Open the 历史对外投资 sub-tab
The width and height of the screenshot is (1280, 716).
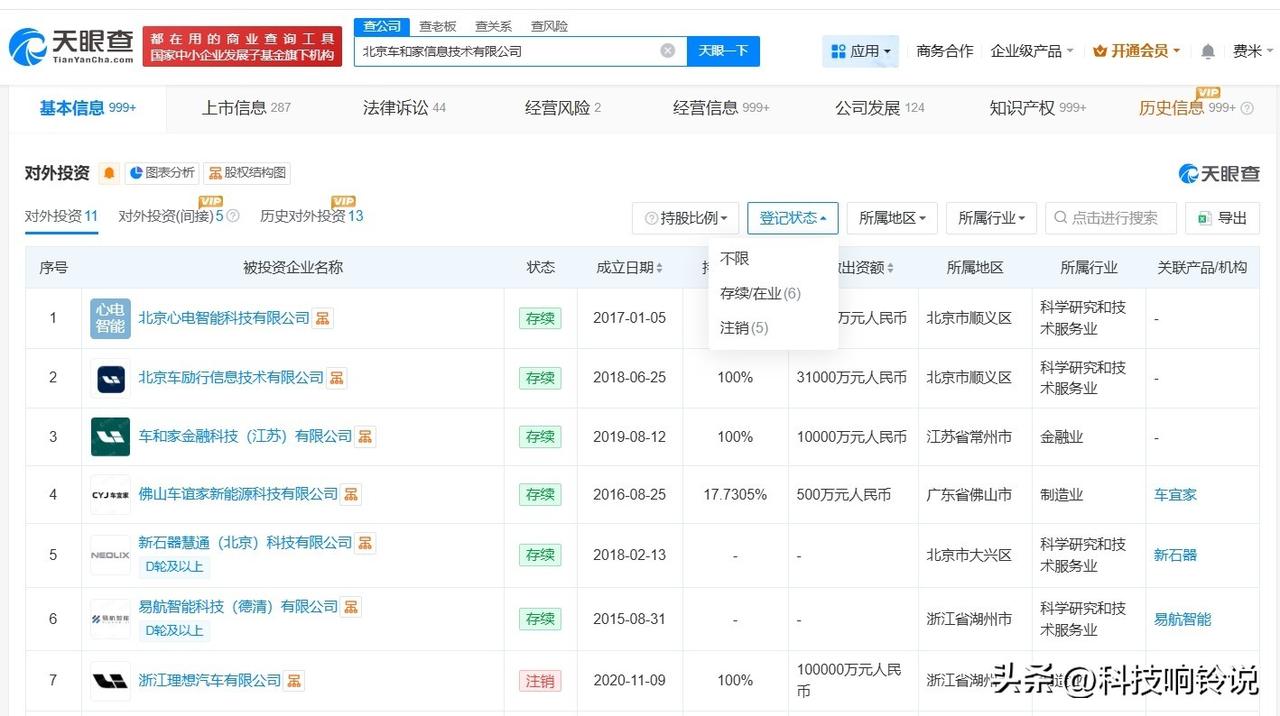[311, 216]
